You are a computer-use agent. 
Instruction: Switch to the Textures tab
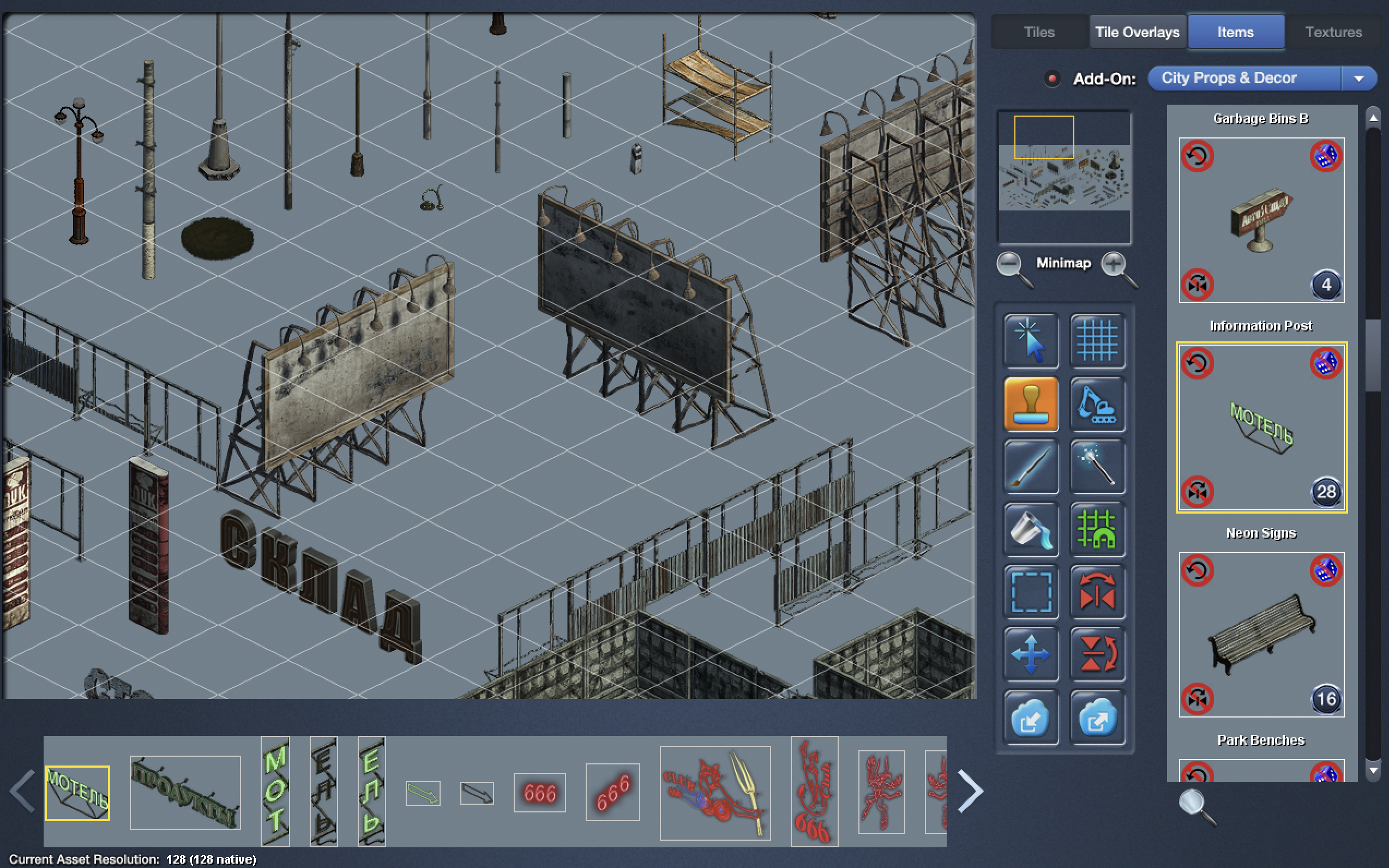coord(1333,32)
